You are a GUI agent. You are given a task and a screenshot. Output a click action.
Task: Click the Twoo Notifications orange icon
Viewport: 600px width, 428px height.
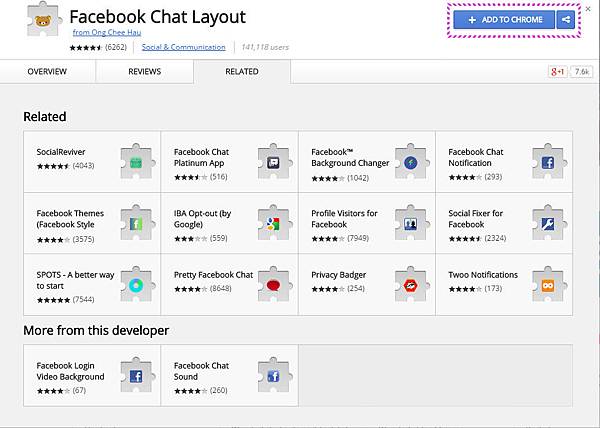coord(549,284)
